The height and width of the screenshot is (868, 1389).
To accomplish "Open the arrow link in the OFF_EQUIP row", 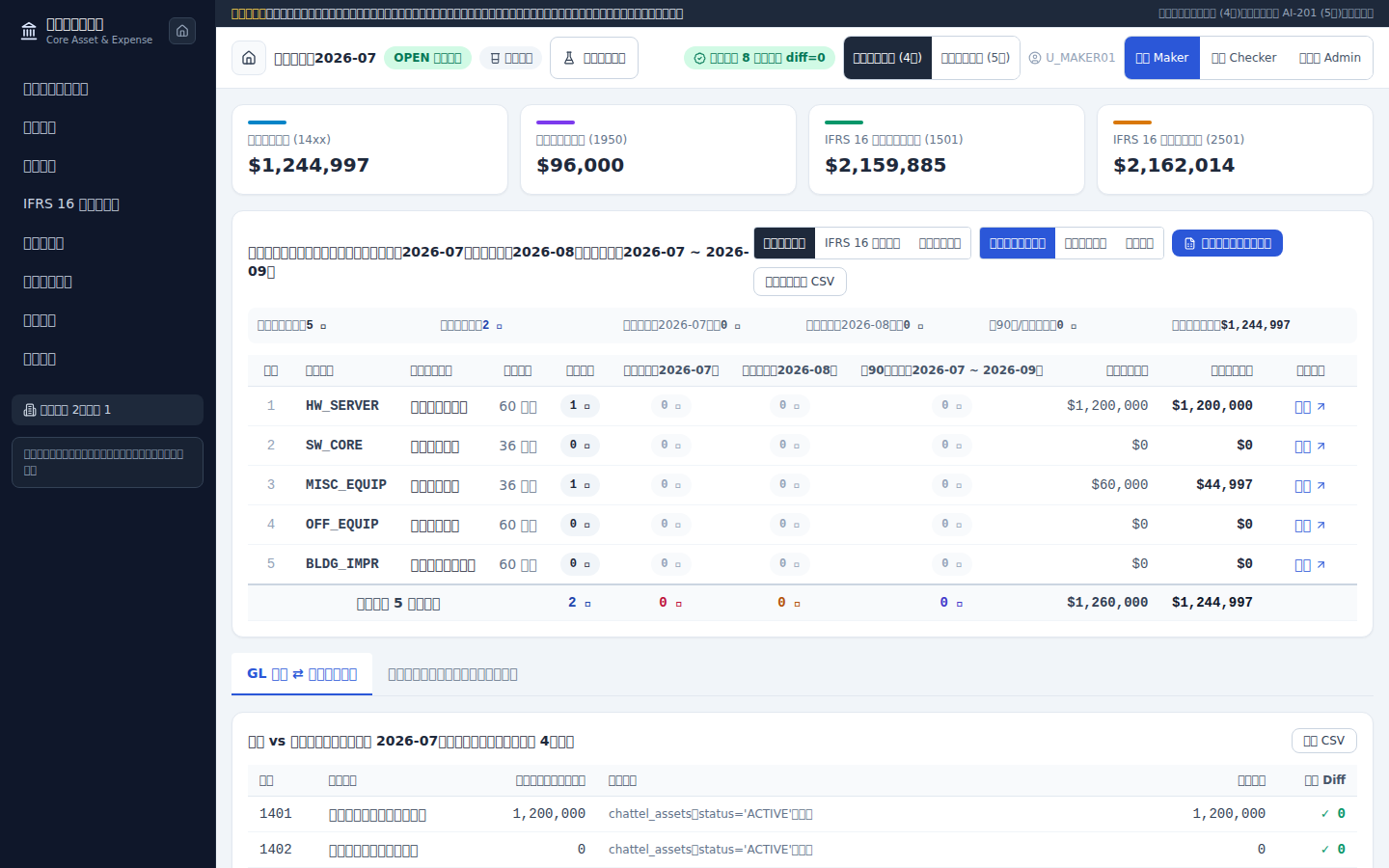I will point(1310,526).
